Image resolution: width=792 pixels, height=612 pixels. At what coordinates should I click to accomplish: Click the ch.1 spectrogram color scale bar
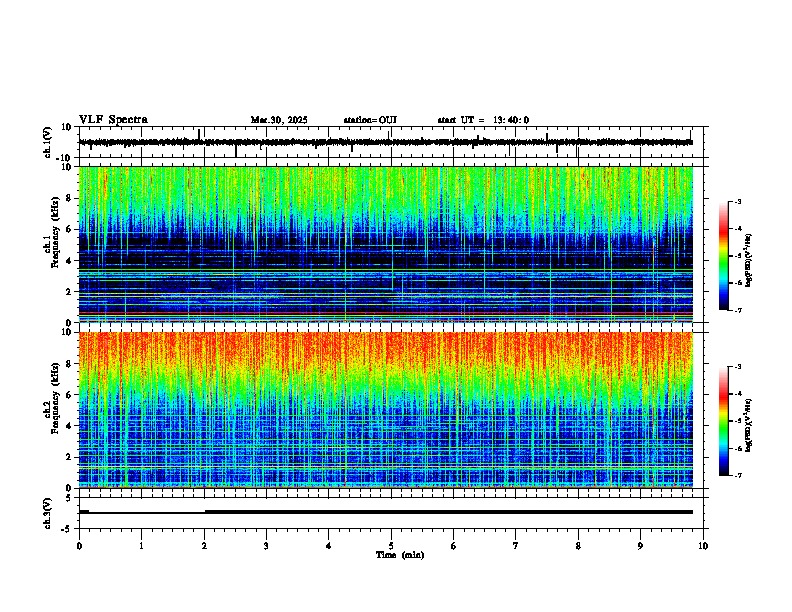click(x=724, y=256)
